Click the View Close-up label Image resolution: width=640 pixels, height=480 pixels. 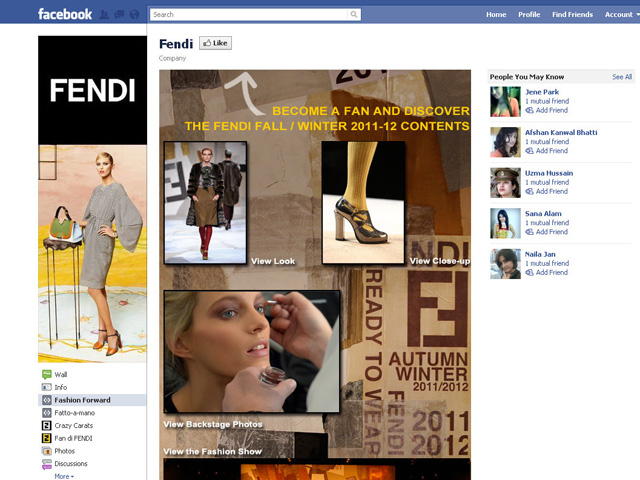(440, 261)
